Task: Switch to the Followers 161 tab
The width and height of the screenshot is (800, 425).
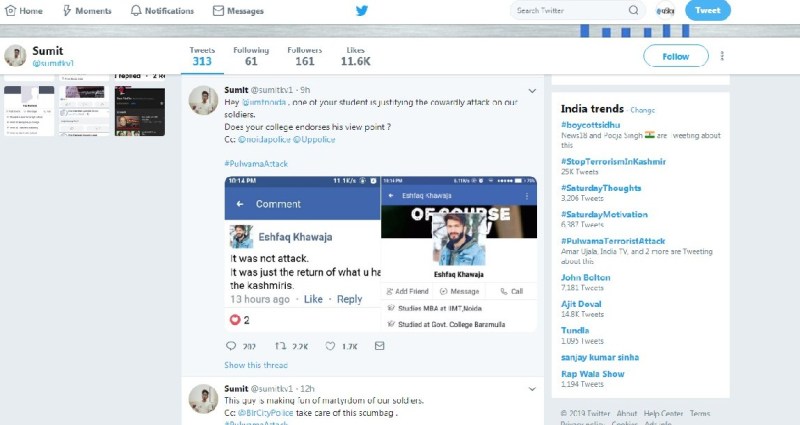Action: [304, 56]
